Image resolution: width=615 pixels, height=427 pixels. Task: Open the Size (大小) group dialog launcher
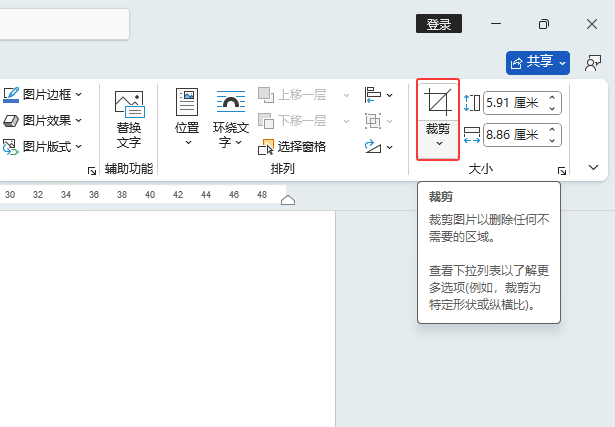coord(562,171)
